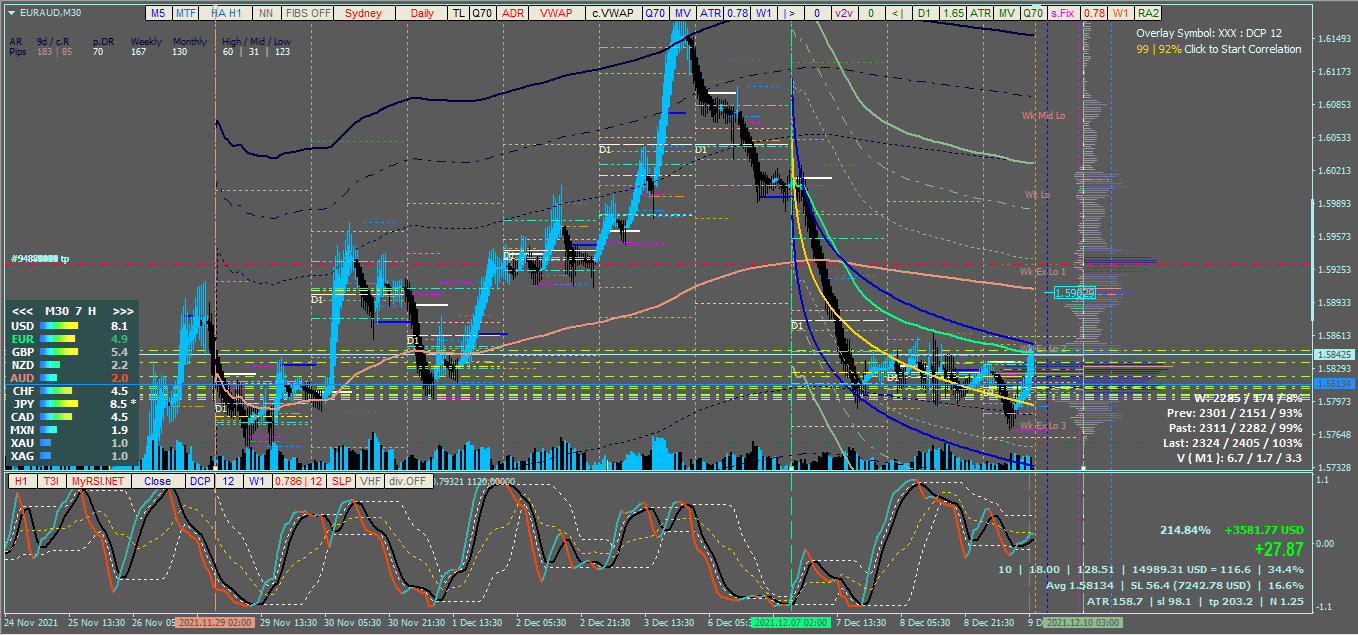Select XAU row in currency strength meter
The height and width of the screenshot is (635, 1358).
70,443
